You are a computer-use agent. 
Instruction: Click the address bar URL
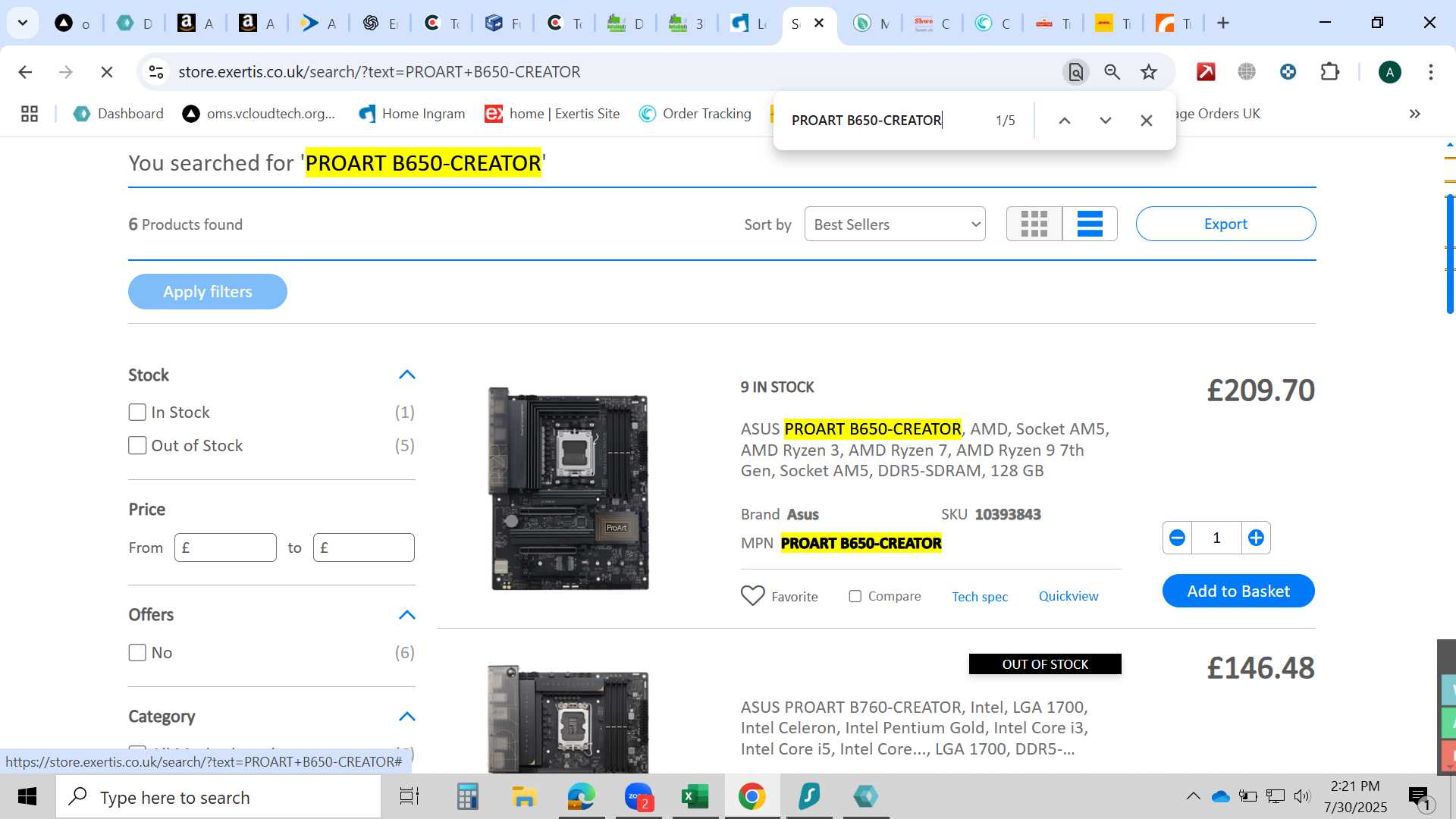click(x=379, y=72)
